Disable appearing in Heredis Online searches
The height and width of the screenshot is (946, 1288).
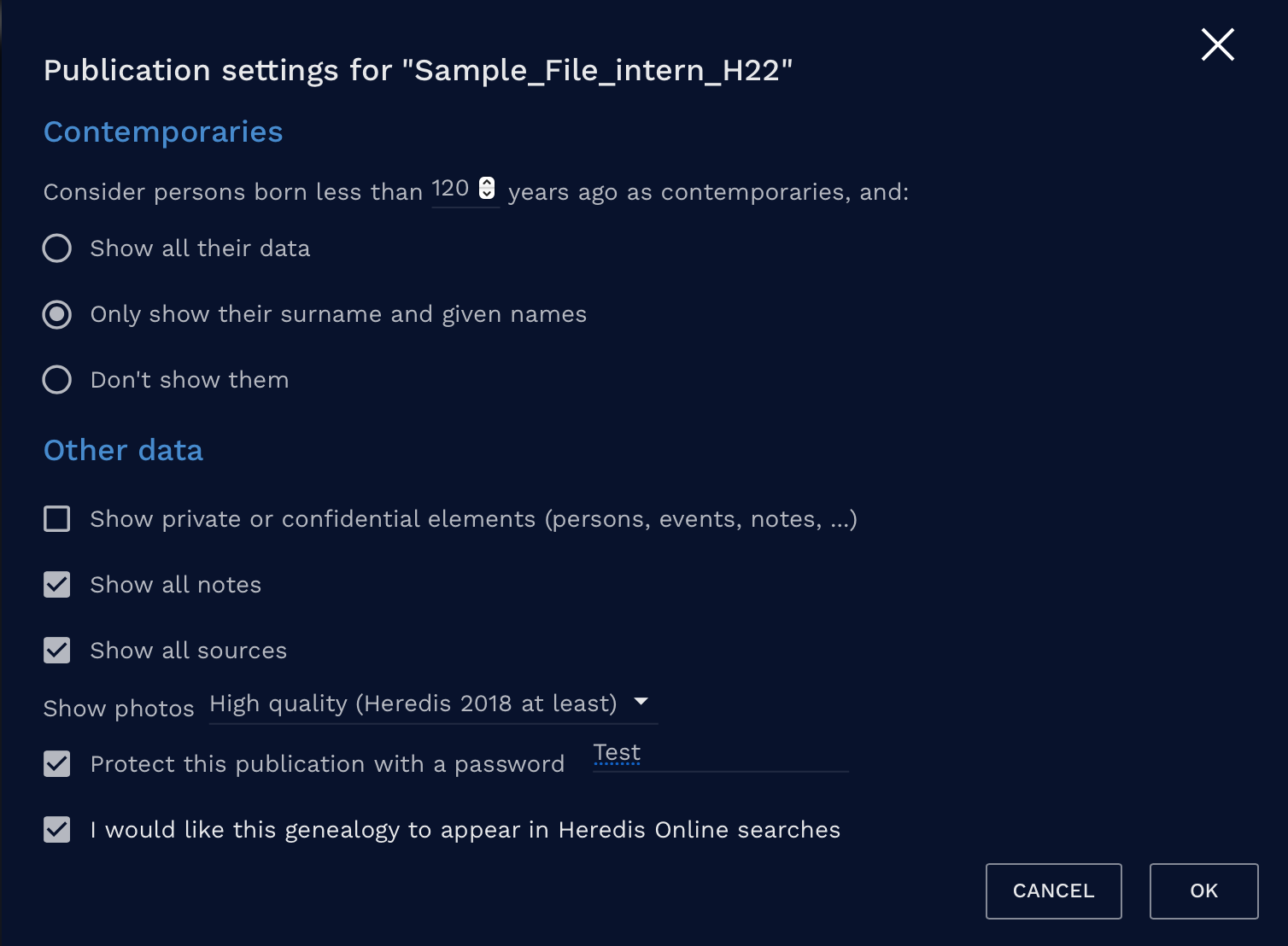56,829
